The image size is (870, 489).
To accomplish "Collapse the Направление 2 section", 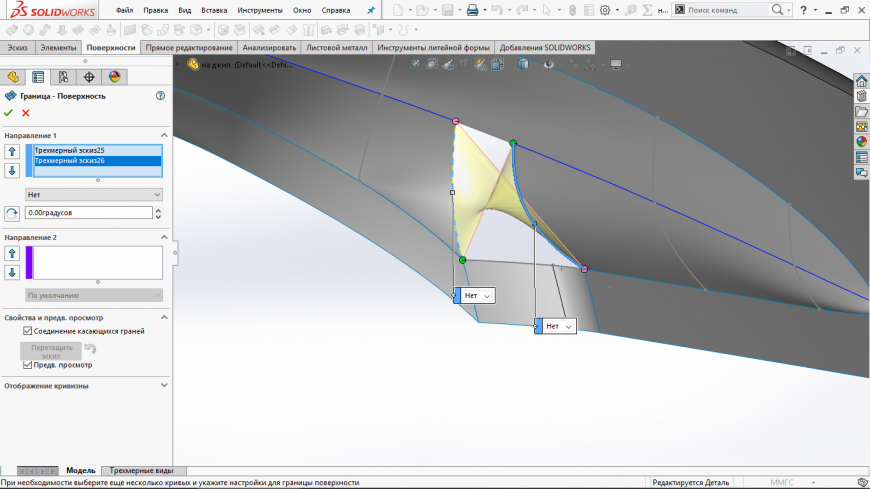I will (x=164, y=237).
